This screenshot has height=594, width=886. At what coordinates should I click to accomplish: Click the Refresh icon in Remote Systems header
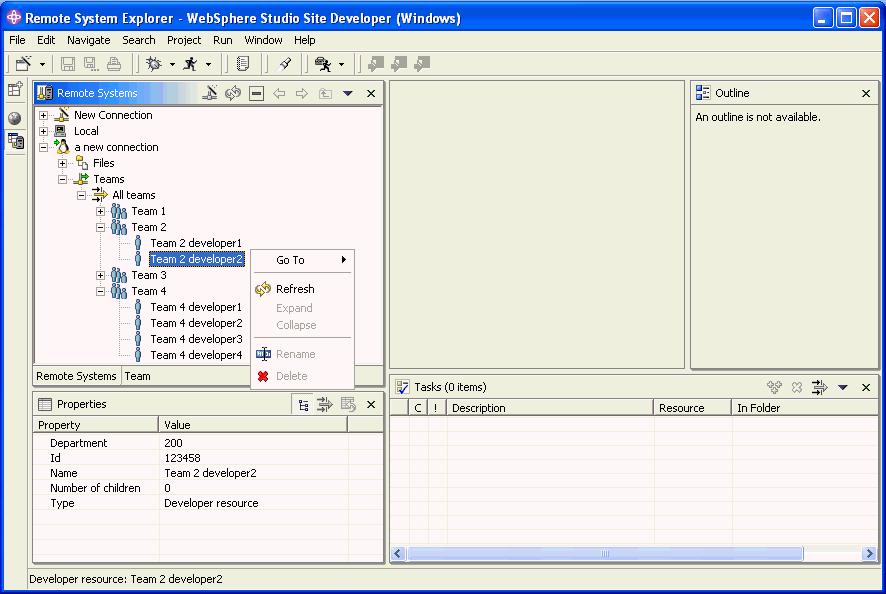[233, 93]
